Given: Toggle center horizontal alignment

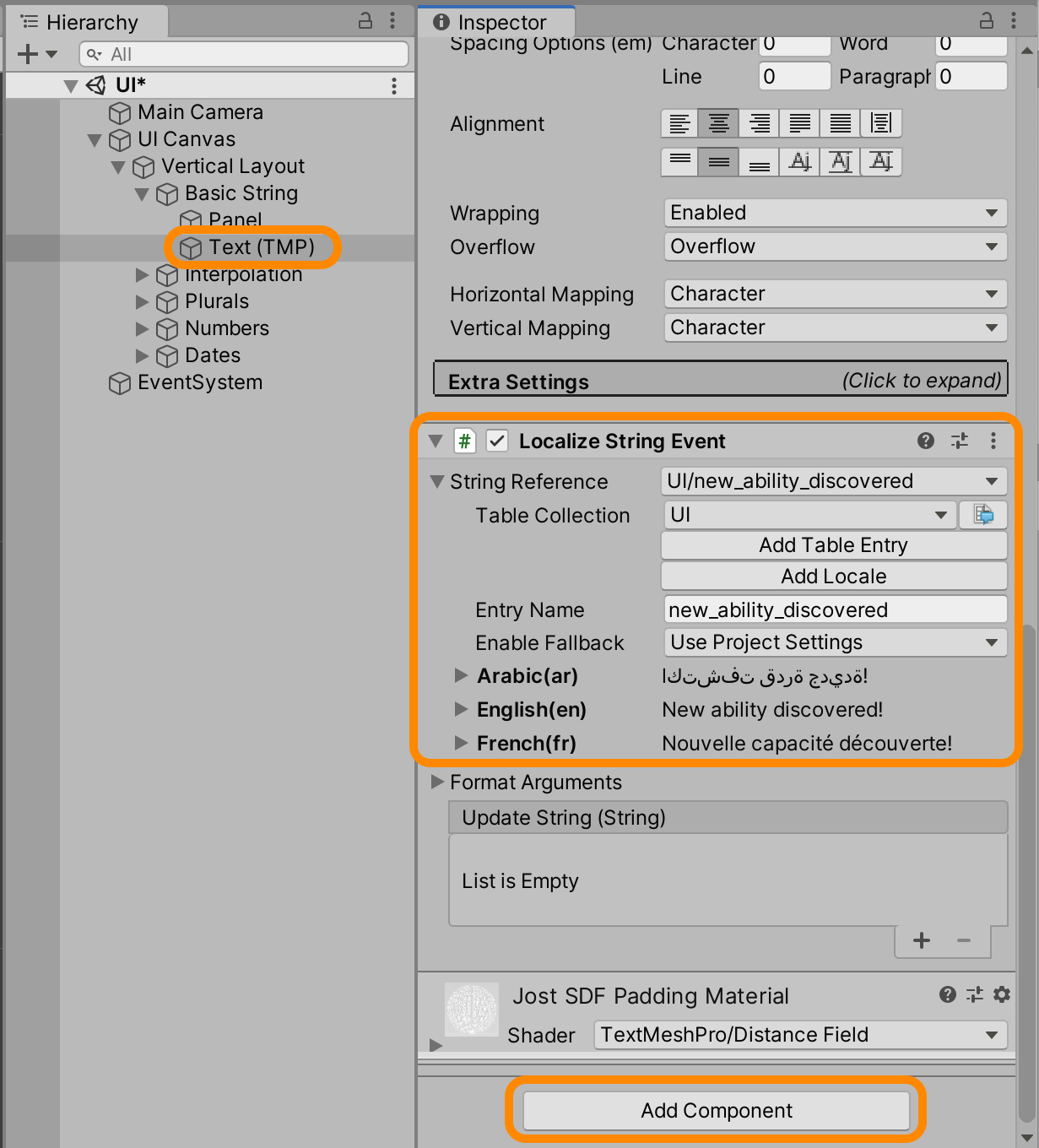Looking at the screenshot, I should click(718, 123).
